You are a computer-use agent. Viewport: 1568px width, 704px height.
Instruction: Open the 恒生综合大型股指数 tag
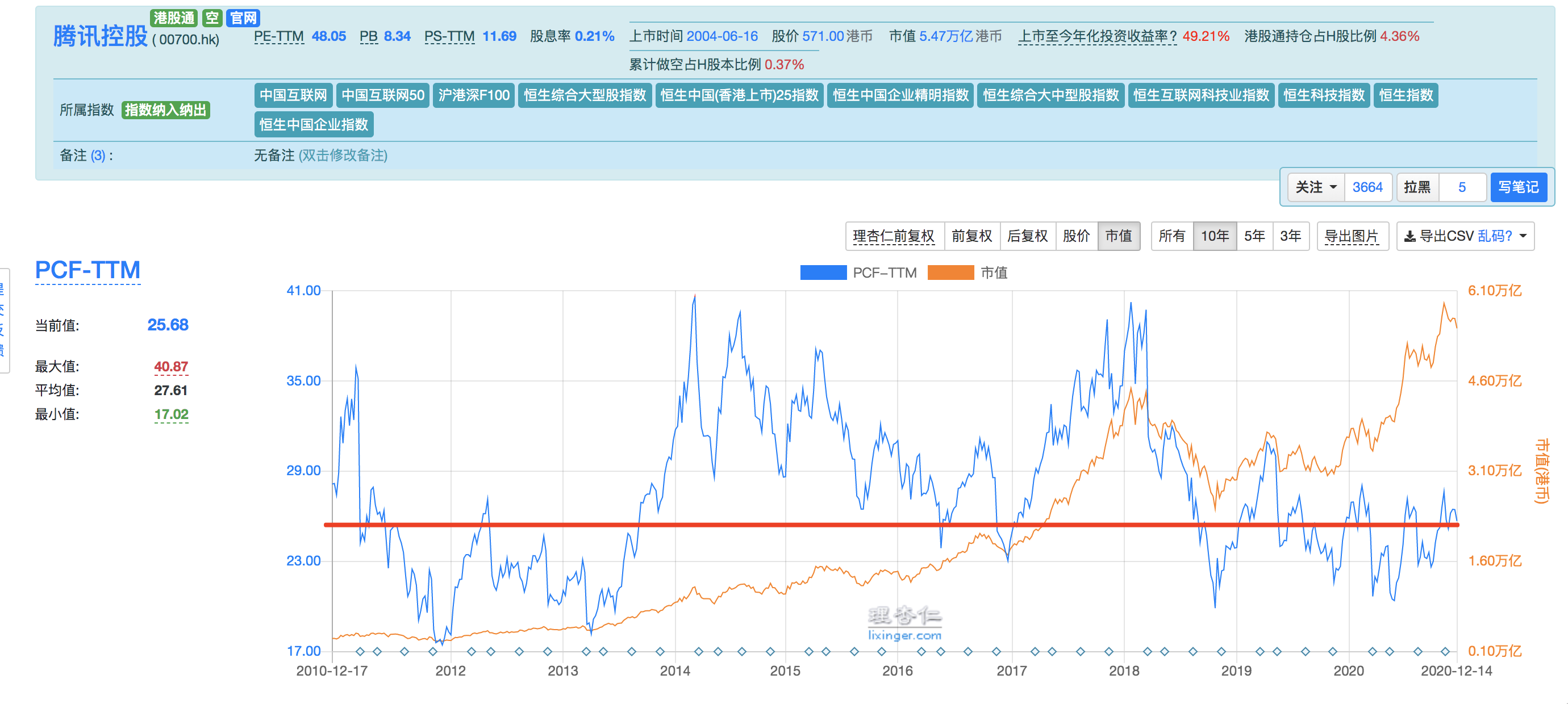click(585, 95)
